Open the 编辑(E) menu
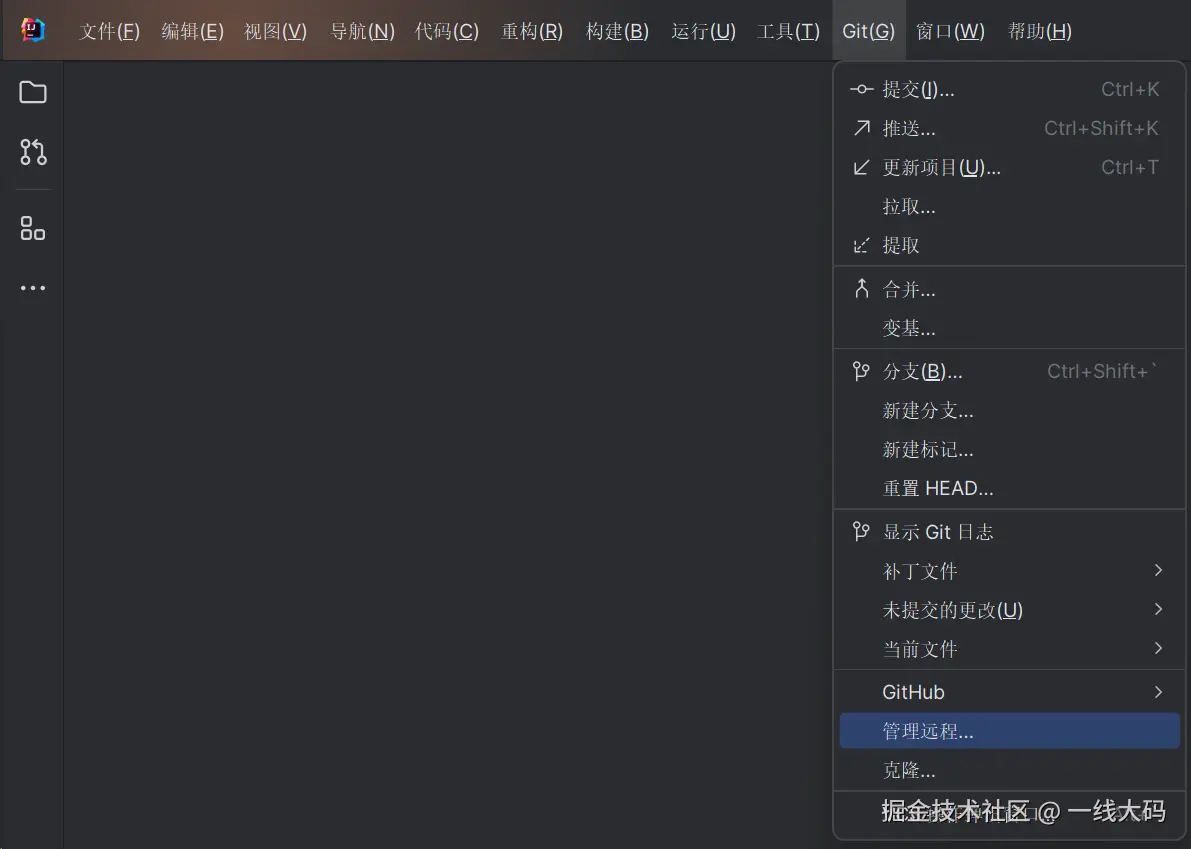Screen dimensions: 1191x849 tap(192, 31)
